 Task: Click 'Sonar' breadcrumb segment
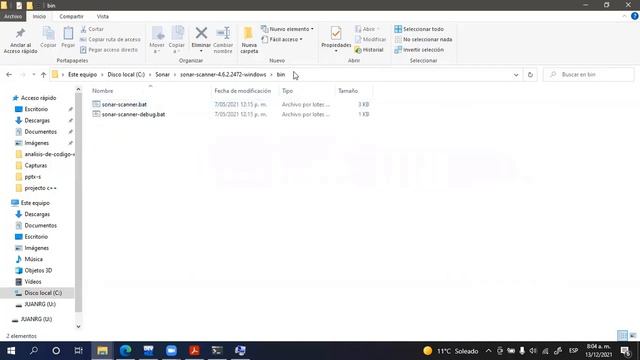pyautogui.click(x=162, y=75)
